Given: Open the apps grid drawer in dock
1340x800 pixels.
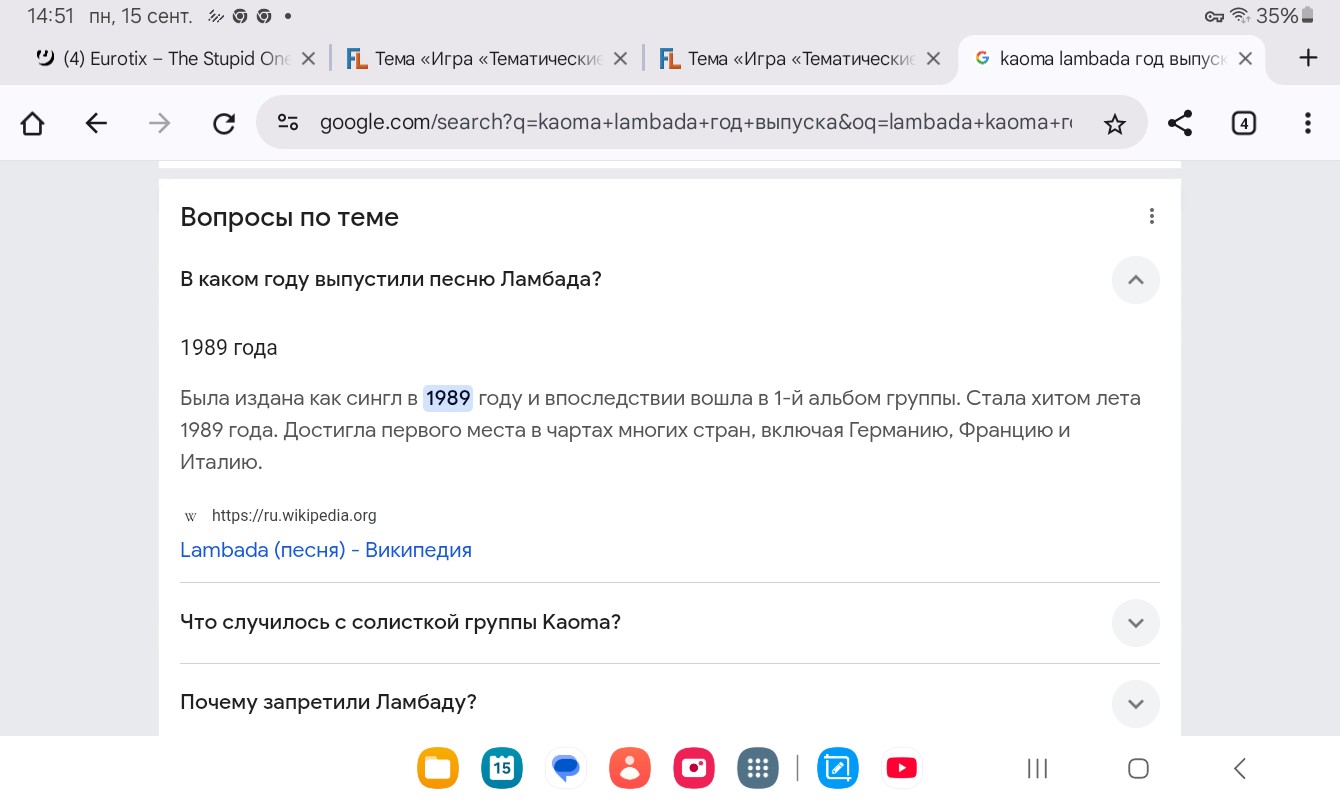Looking at the screenshot, I should pos(758,768).
